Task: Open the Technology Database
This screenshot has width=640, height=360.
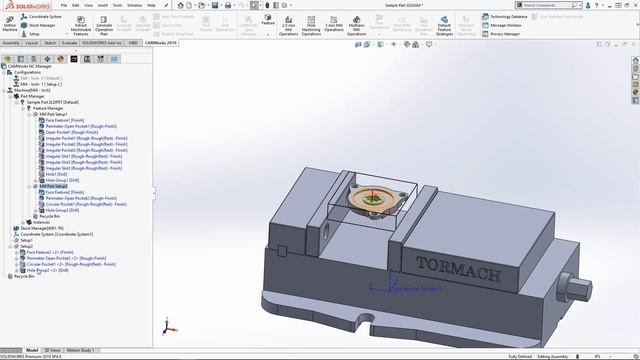Action: pyautogui.click(x=504, y=17)
